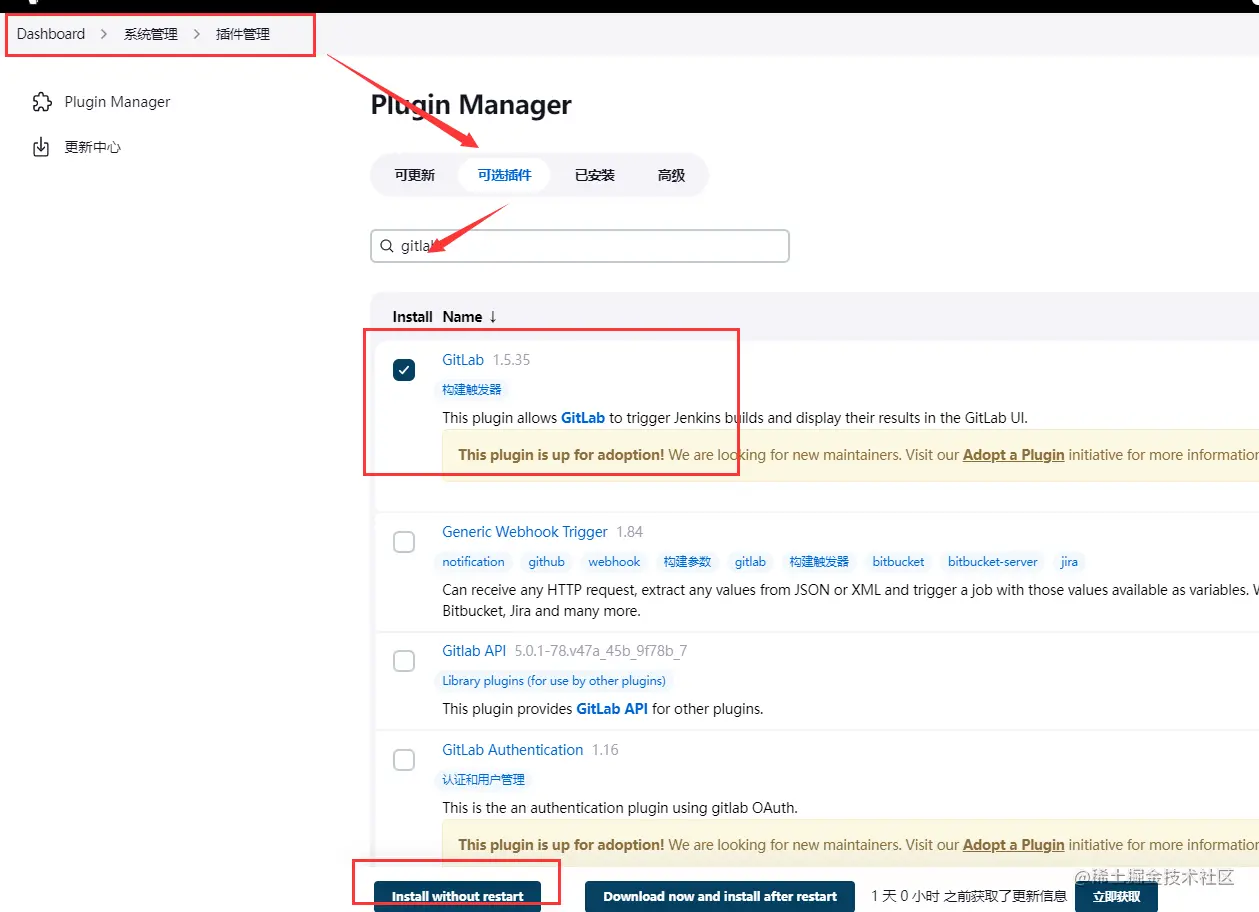Click 构建触发器 tag on Generic Webhook Trigger
Image resolution: width=1259 pixels, height=912 pixels.
tap(819, 562)
